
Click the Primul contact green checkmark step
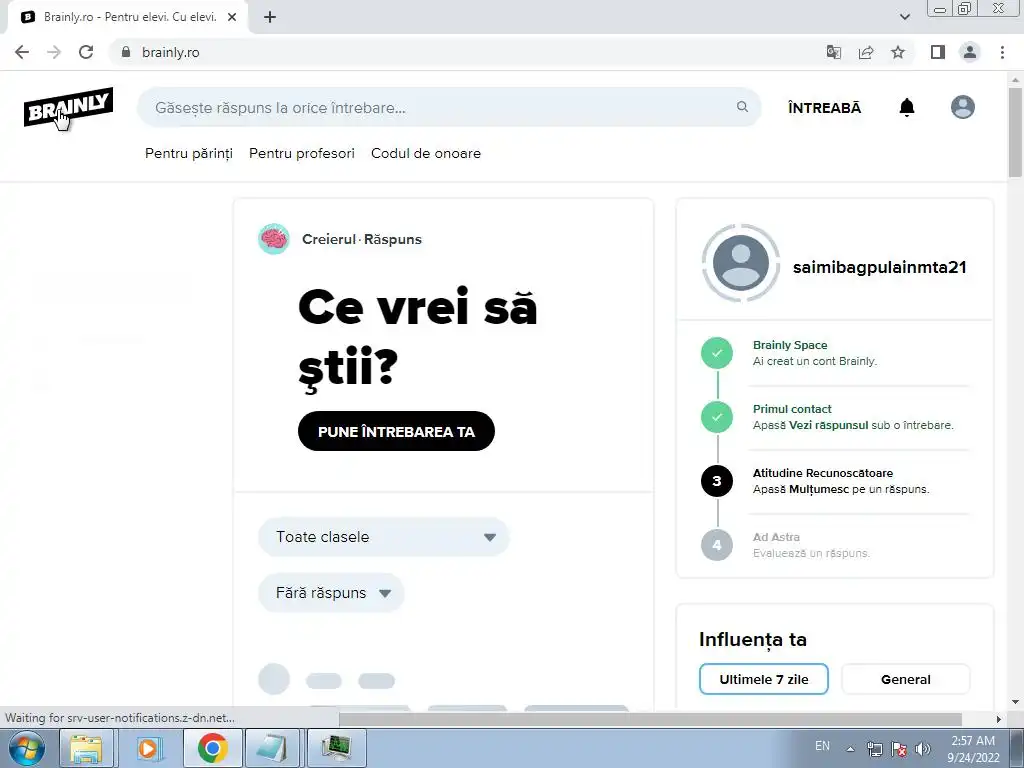coord(717,417)
